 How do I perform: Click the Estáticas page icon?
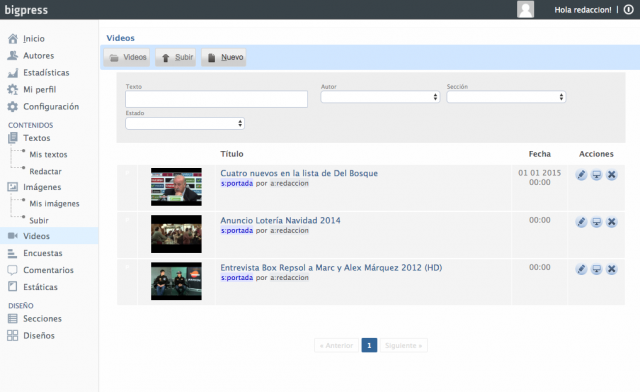point(13,287)
